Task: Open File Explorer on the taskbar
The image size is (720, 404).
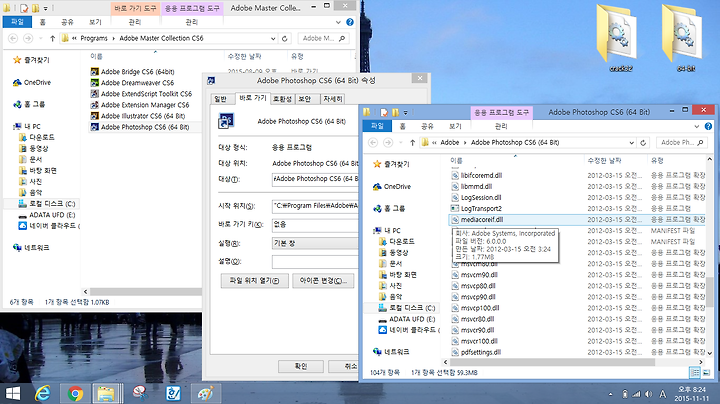Action: 107,393
